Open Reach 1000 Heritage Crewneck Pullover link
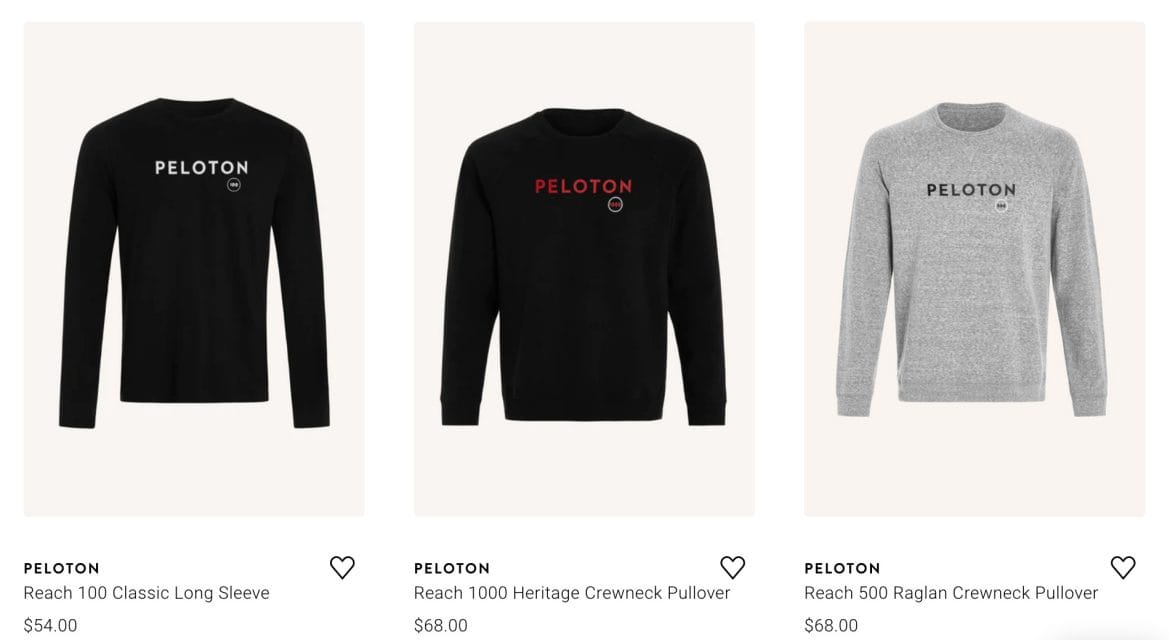This screenshot has height=640, width=1170. click(572, 593)
